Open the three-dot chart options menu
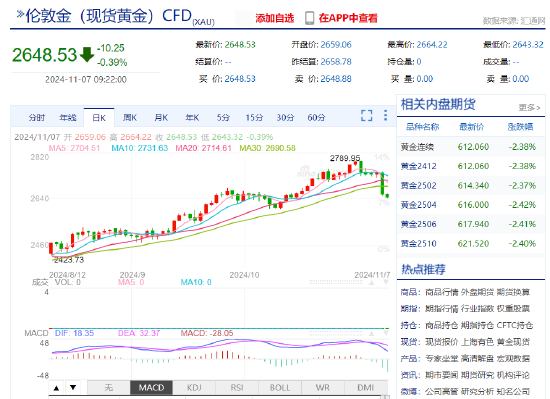 tap(385, 116)
